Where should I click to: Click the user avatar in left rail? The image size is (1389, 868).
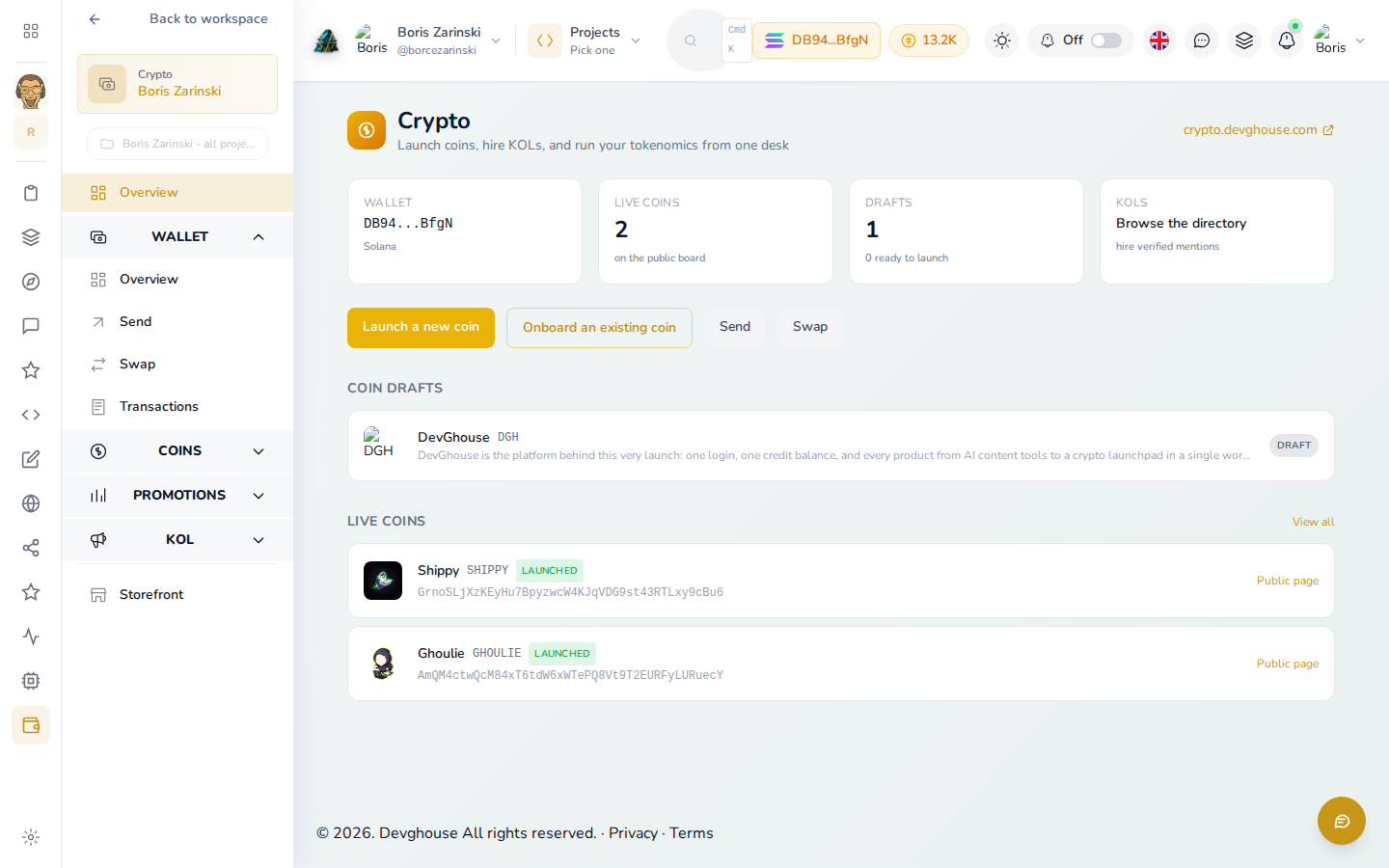coord(31,91)
